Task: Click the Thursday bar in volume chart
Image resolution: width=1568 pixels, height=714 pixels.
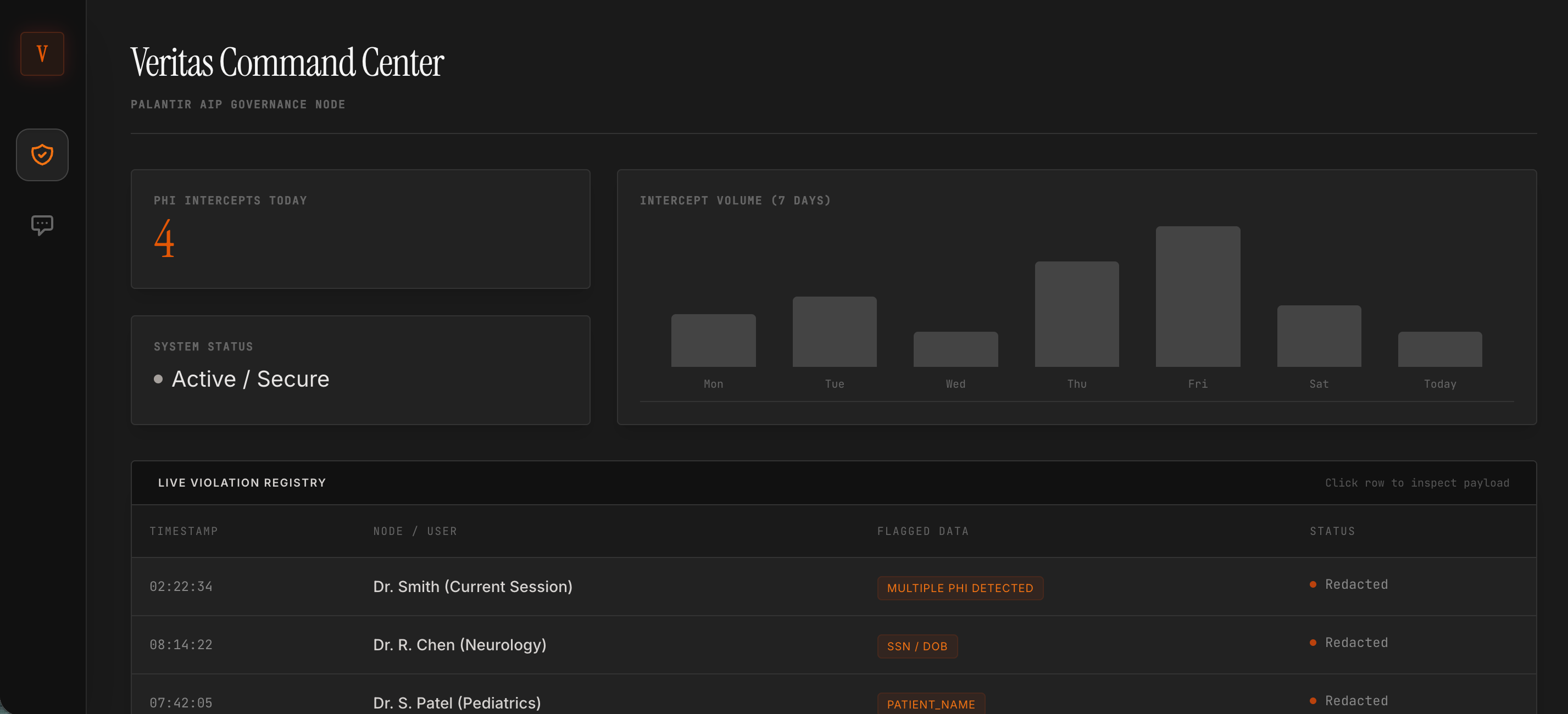Action: (x=1076, y=314)
